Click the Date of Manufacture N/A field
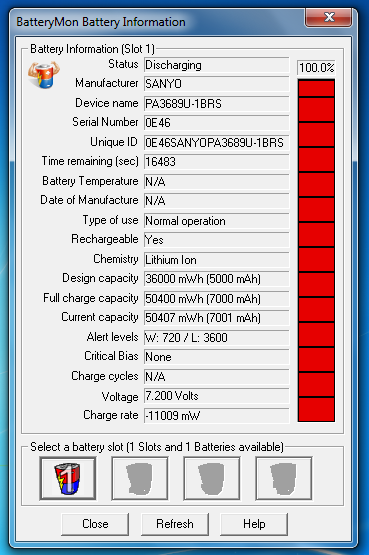369x555 pixels. (x=217, y=201)
